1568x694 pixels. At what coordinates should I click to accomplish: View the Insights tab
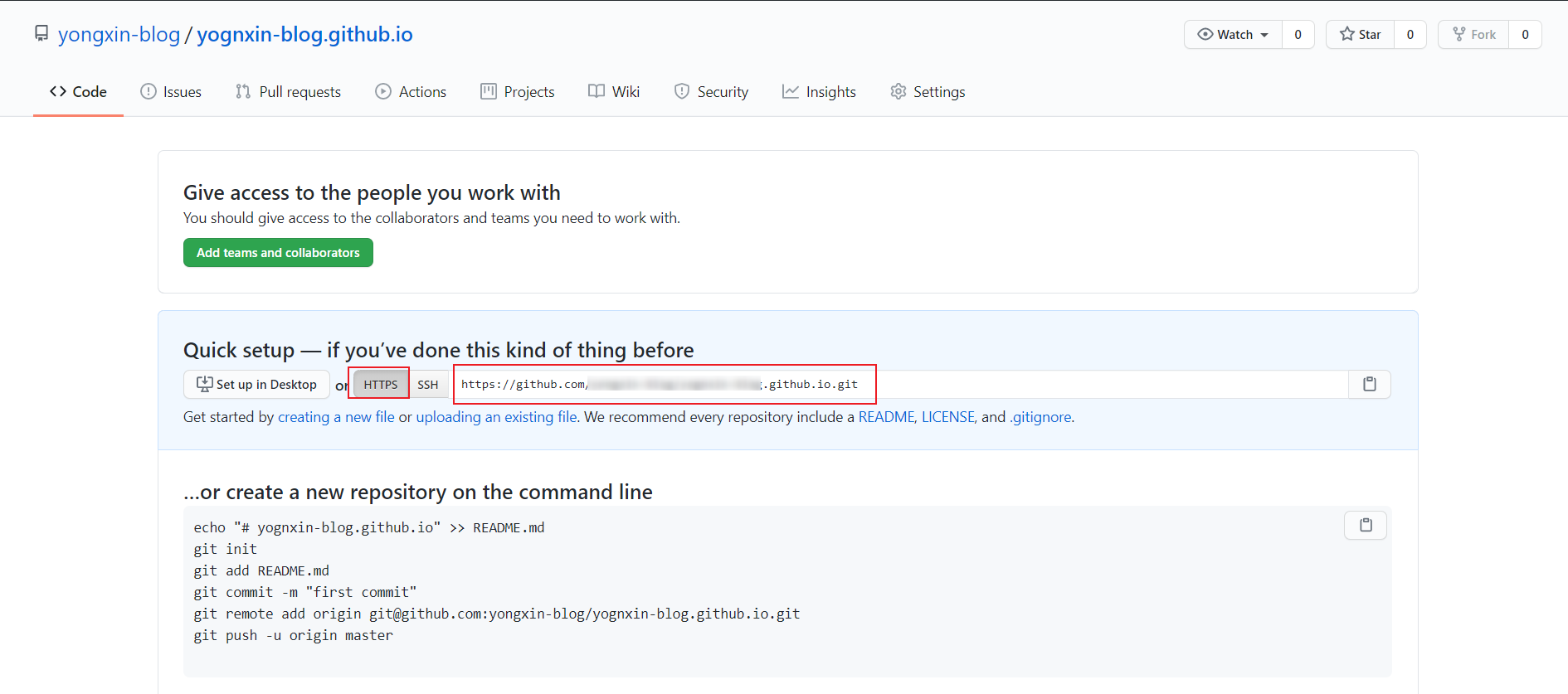[819, 92]
